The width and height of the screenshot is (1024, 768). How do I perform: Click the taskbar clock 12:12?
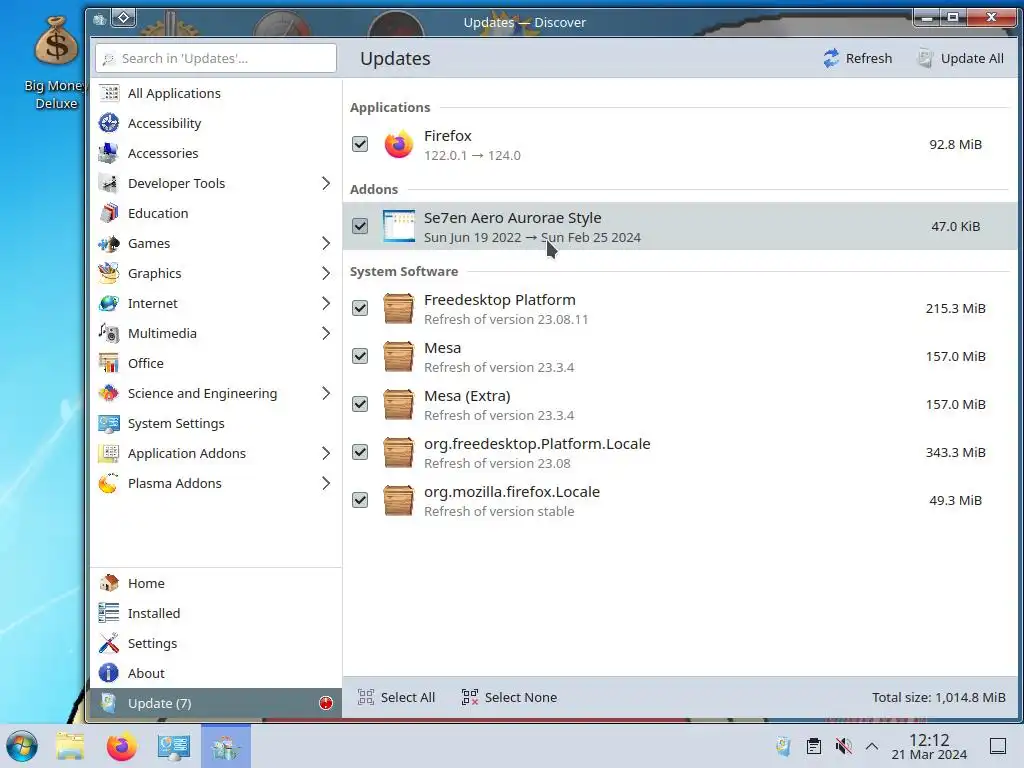[929, 746]
